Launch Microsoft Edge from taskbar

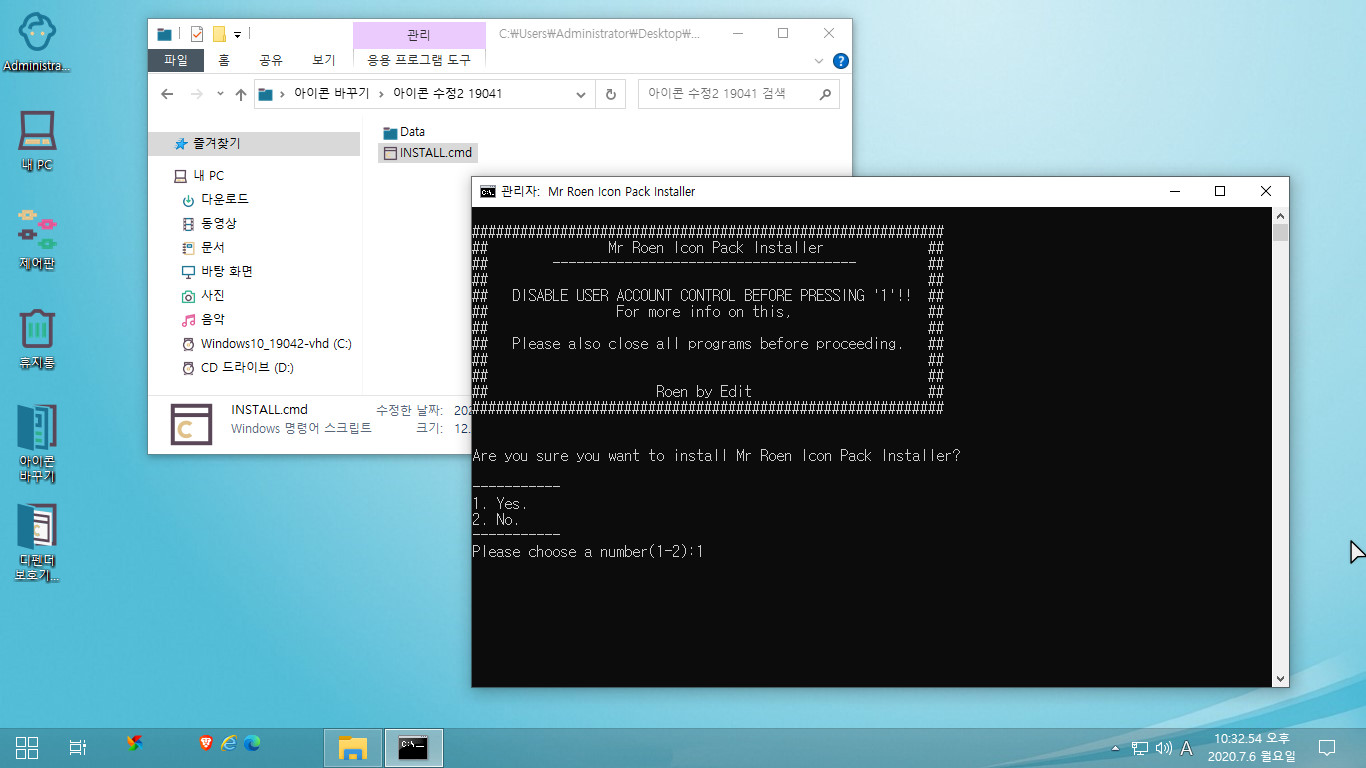point(252,743)
